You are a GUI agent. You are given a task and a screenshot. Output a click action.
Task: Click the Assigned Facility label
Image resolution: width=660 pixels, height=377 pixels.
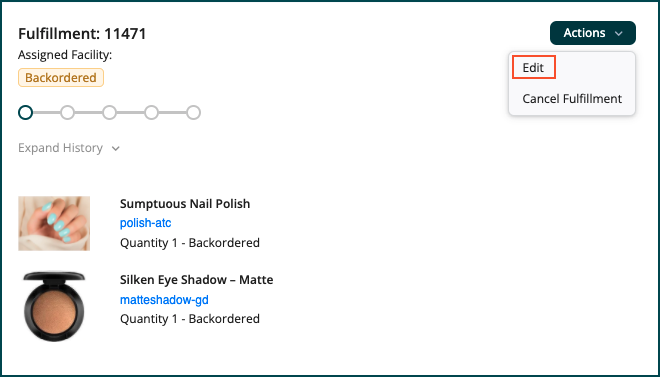pyautogui.click(x=65, y=55)
